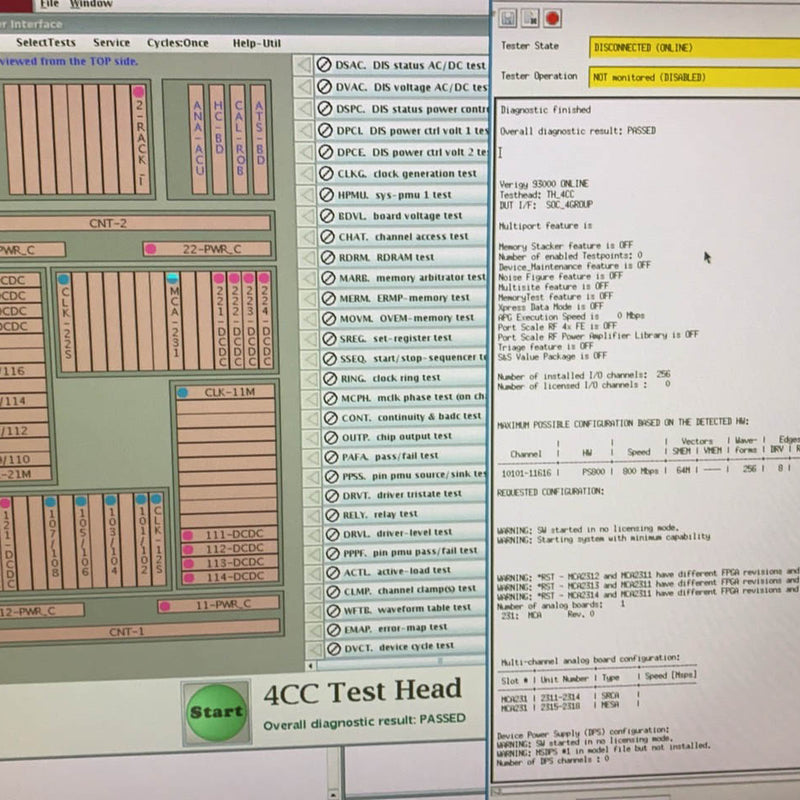The width and height of the screenshot is (800, 800).
Task: Expand the arrow beside CLKG test
Action: tap(306, 174)
